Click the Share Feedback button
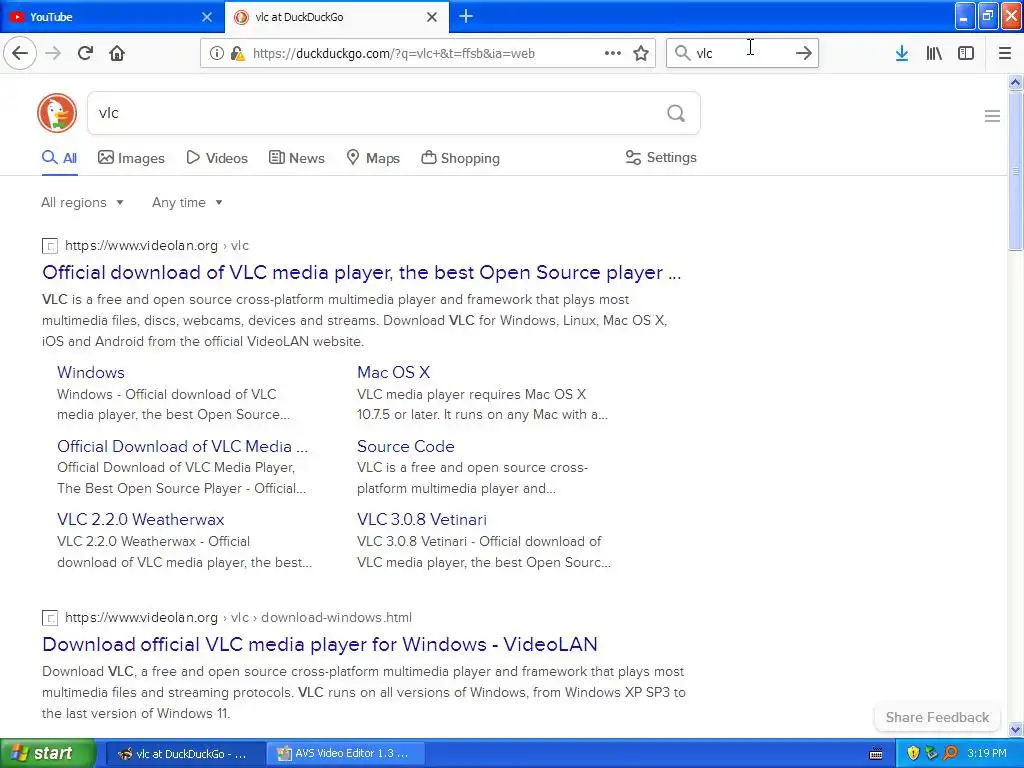 [x=937, y=717]
